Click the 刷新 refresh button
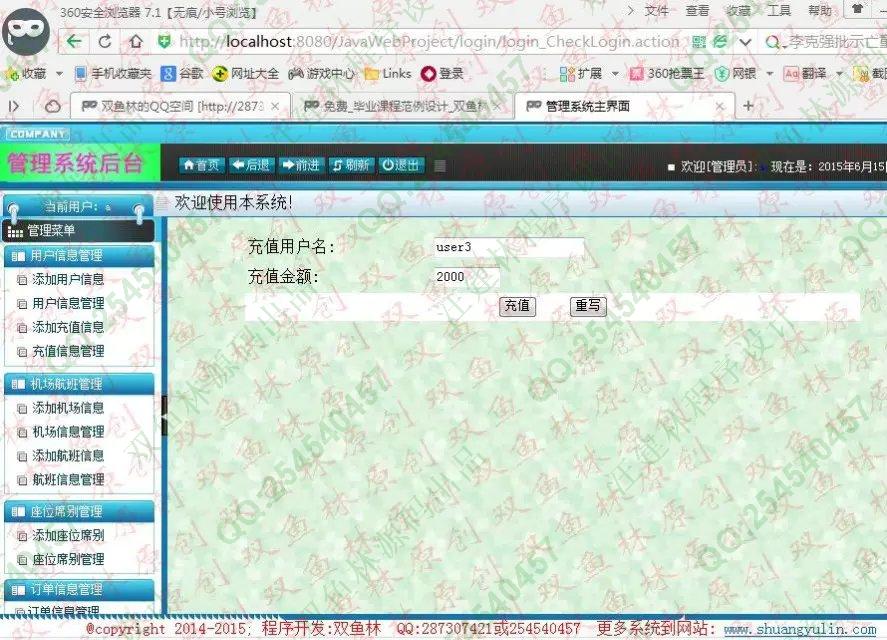The width and height of the screenshot is (887, 640). pyautogui.click(x=350, y=165)
